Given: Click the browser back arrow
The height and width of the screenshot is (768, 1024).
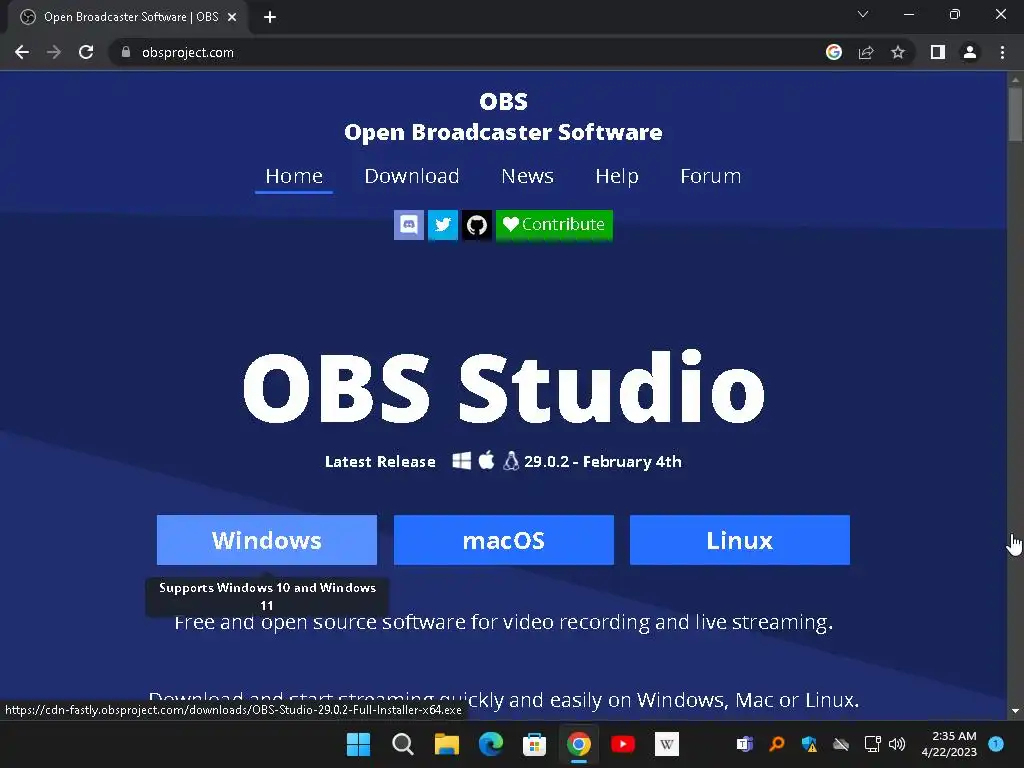Looking at the screenshot, I should click(22, 52).
